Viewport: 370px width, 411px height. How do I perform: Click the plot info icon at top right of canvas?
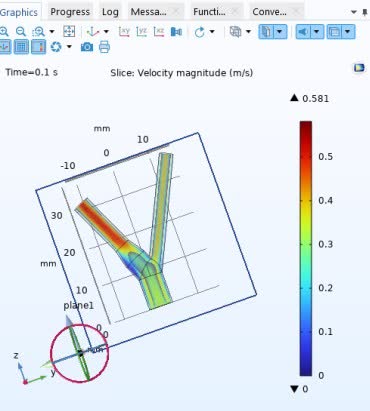[359, 68]
